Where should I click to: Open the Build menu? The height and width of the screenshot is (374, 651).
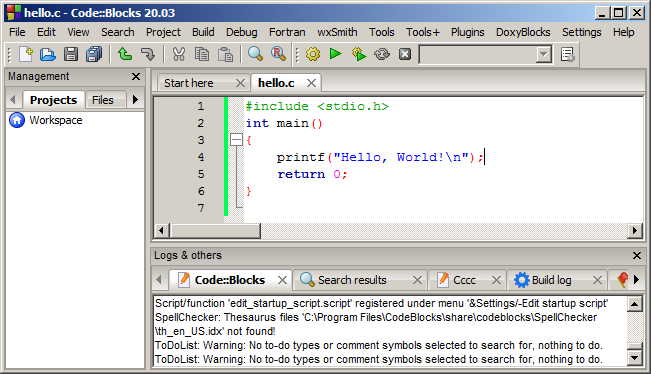tap(203, 32)
